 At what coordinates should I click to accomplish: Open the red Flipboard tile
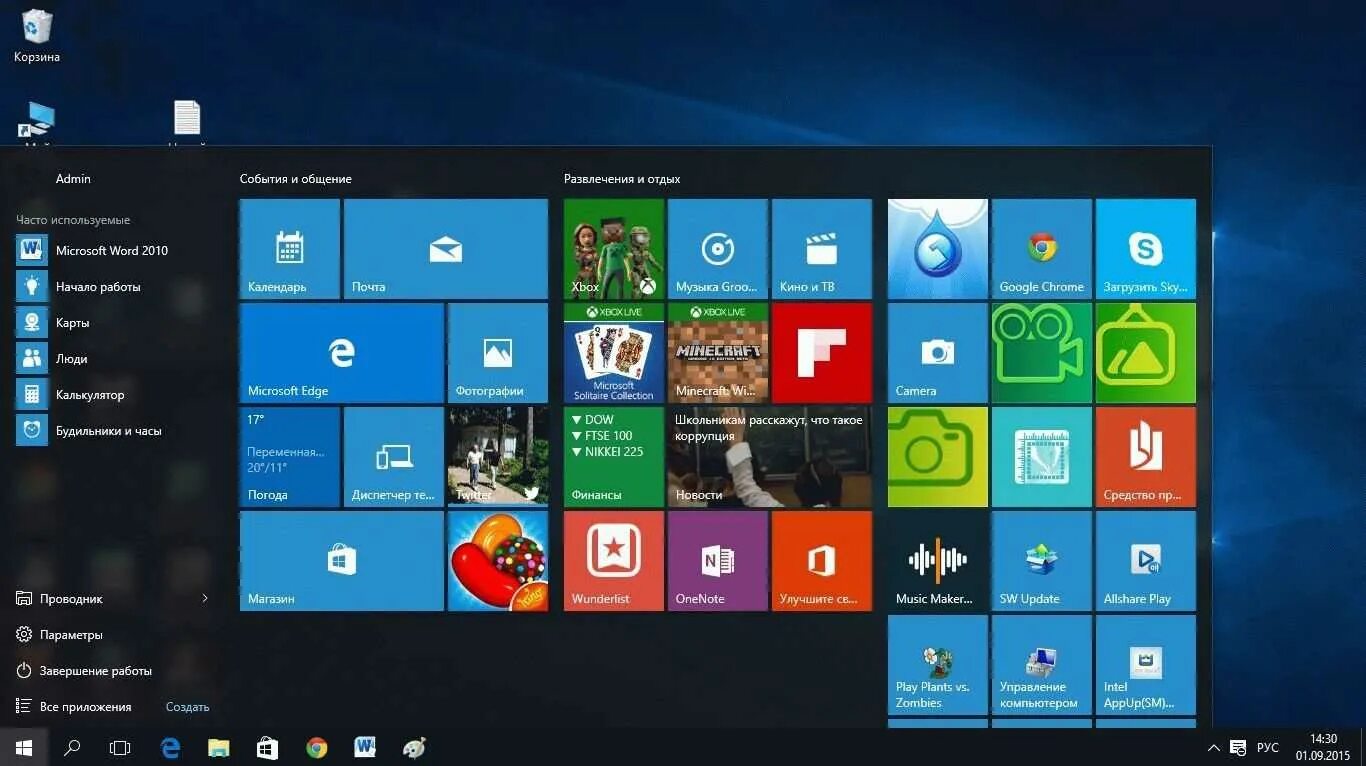click(x=822, y=353)
